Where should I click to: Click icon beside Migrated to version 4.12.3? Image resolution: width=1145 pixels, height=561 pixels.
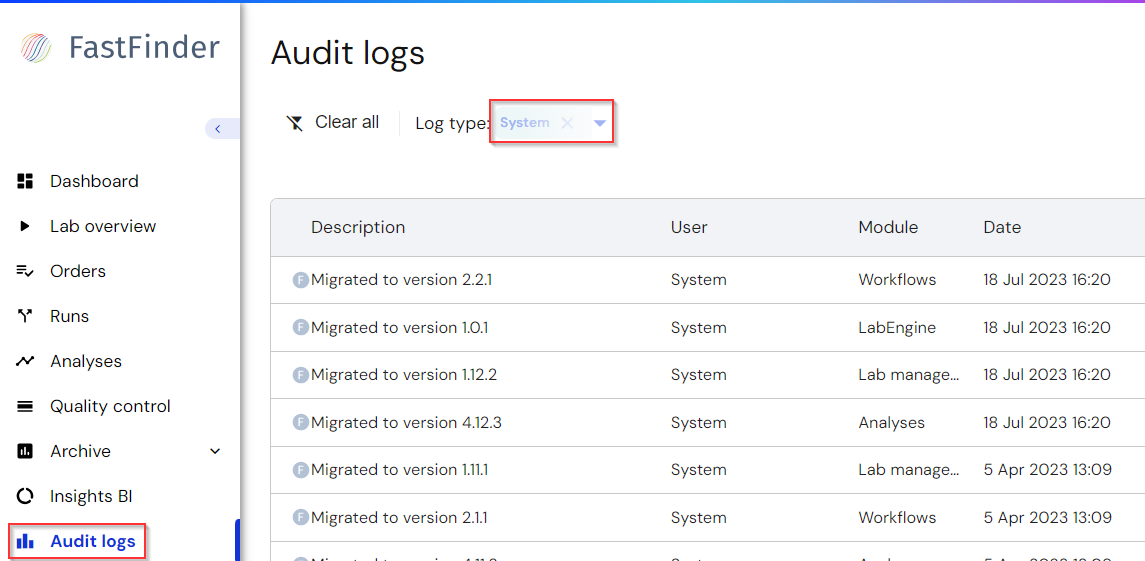pyautogui.click(x=301, y=422)
